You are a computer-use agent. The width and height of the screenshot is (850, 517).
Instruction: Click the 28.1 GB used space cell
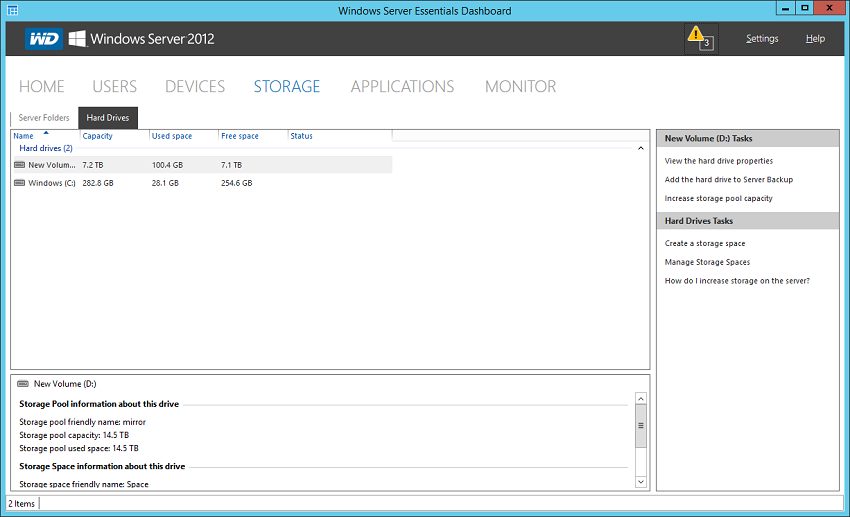click(x=165, y=183)
